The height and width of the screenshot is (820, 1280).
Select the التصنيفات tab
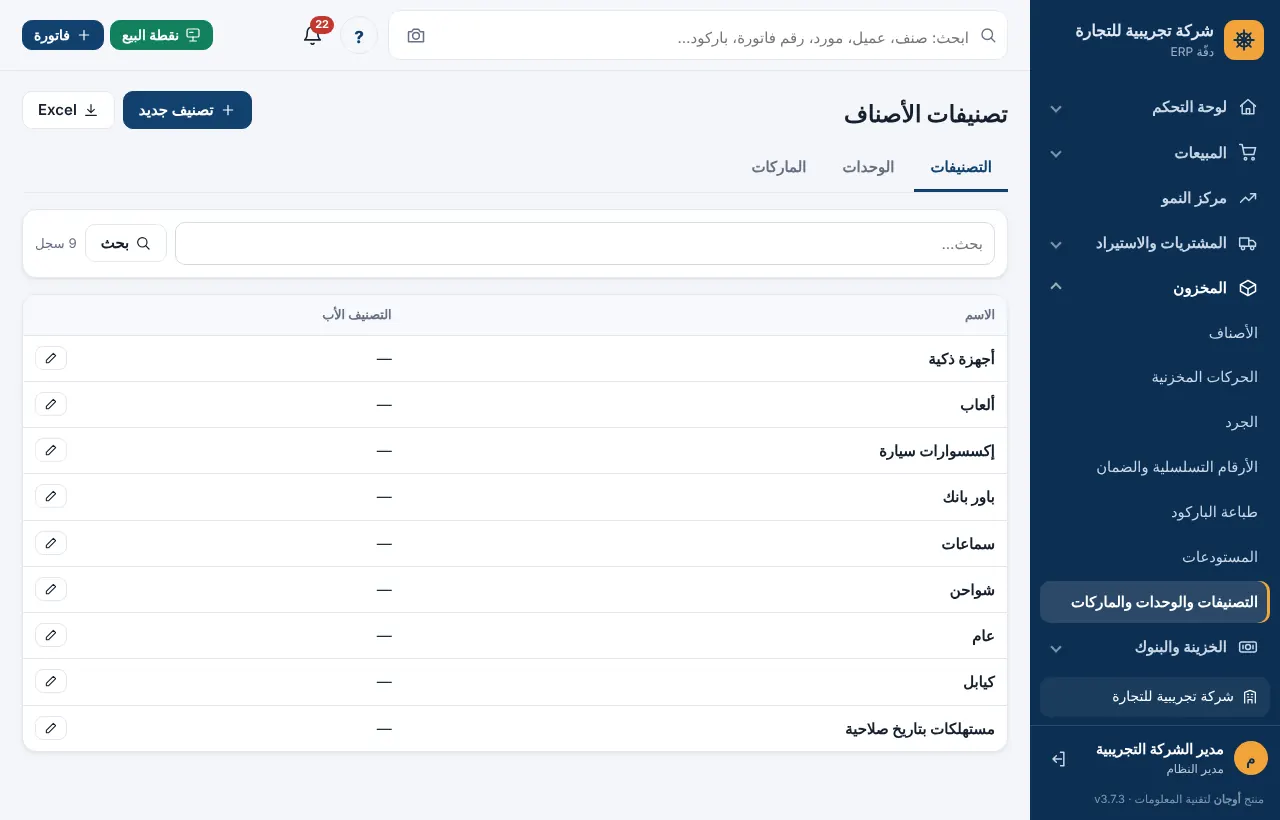[961, 167]
